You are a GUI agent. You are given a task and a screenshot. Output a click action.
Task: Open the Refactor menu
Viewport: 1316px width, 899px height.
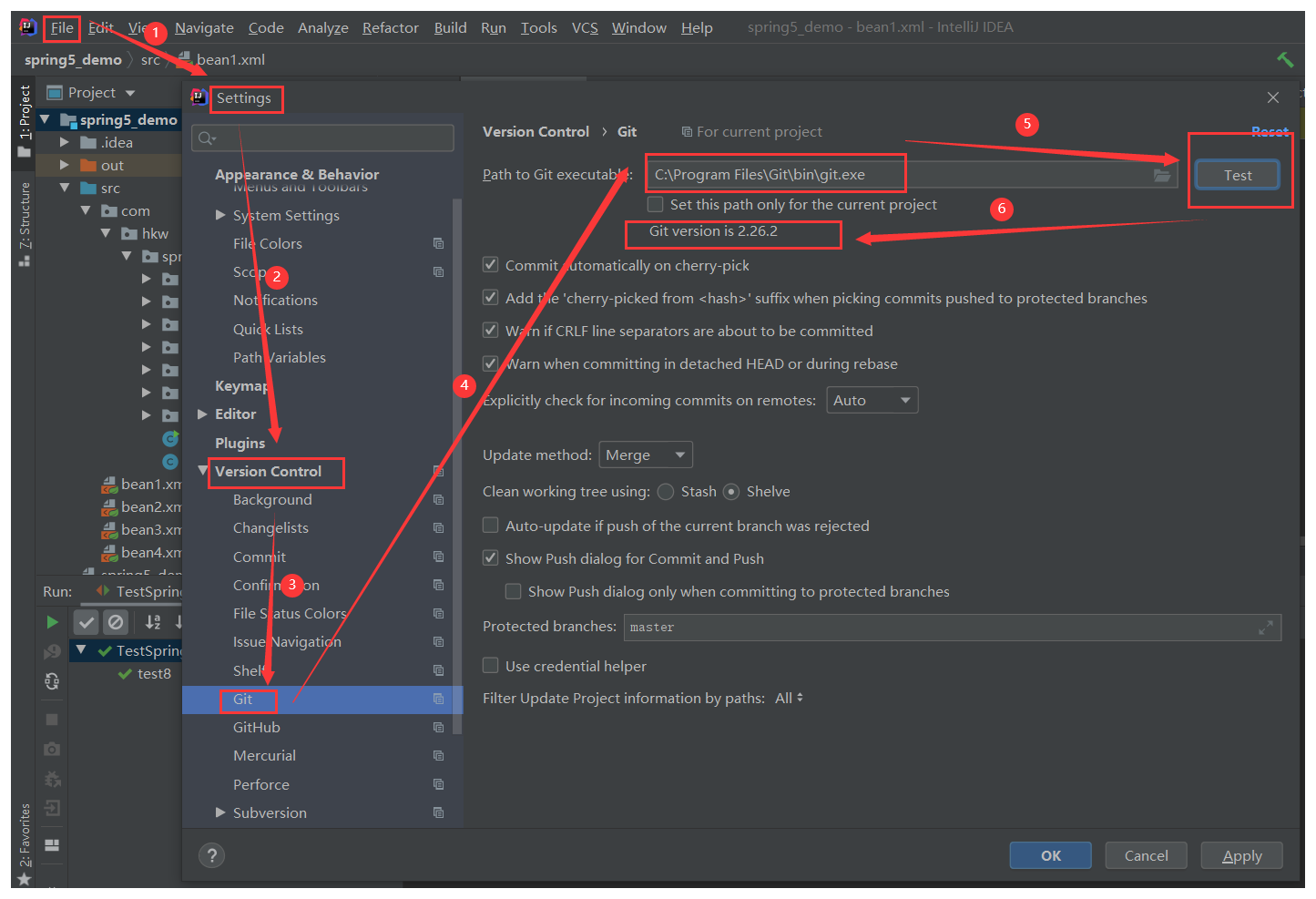click(x=391, y=28)
